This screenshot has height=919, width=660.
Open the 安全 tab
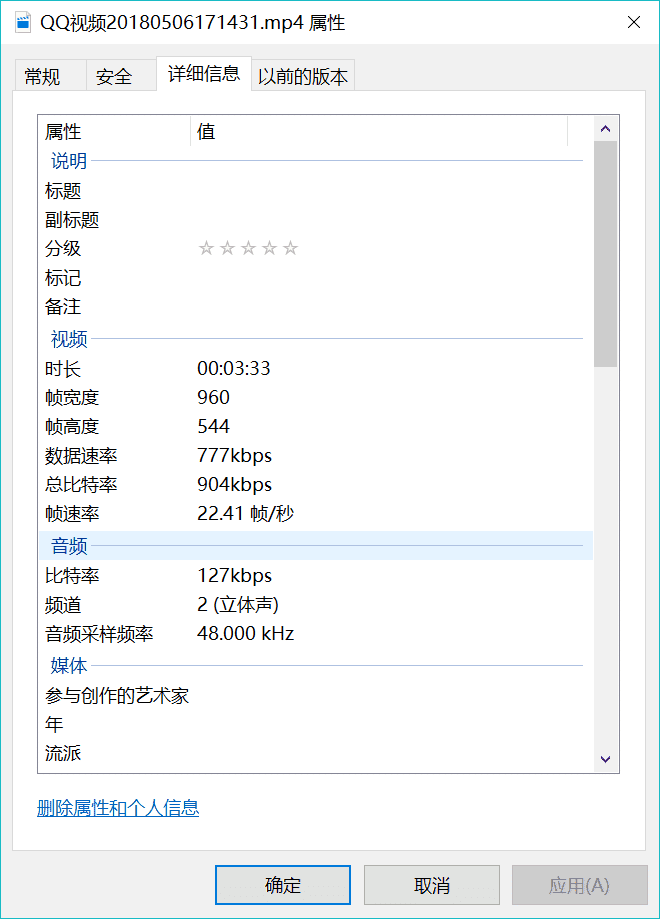click(x=114, y=76)
